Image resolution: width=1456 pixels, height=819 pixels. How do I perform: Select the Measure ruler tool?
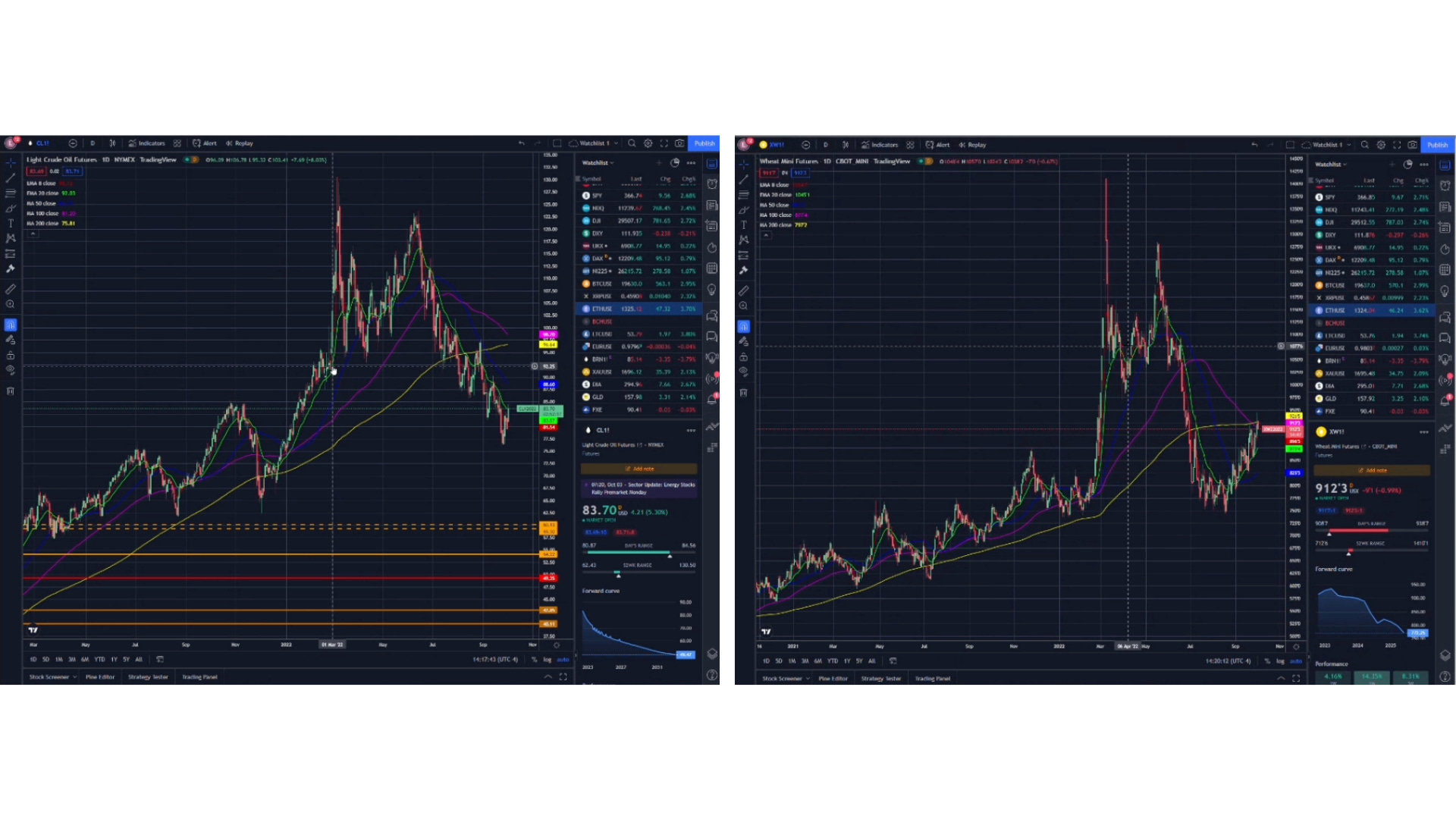pyautogui.click(x=10, y=289)
